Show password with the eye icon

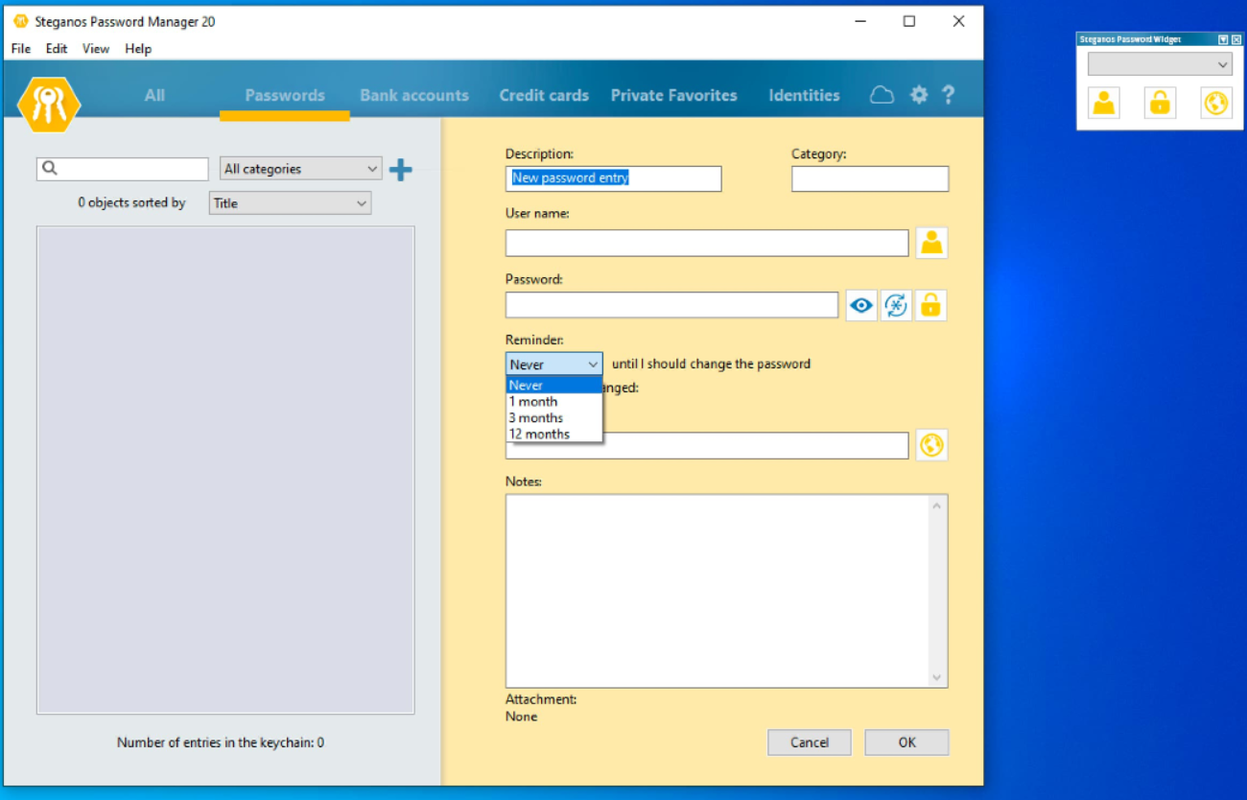coord(861,305)
